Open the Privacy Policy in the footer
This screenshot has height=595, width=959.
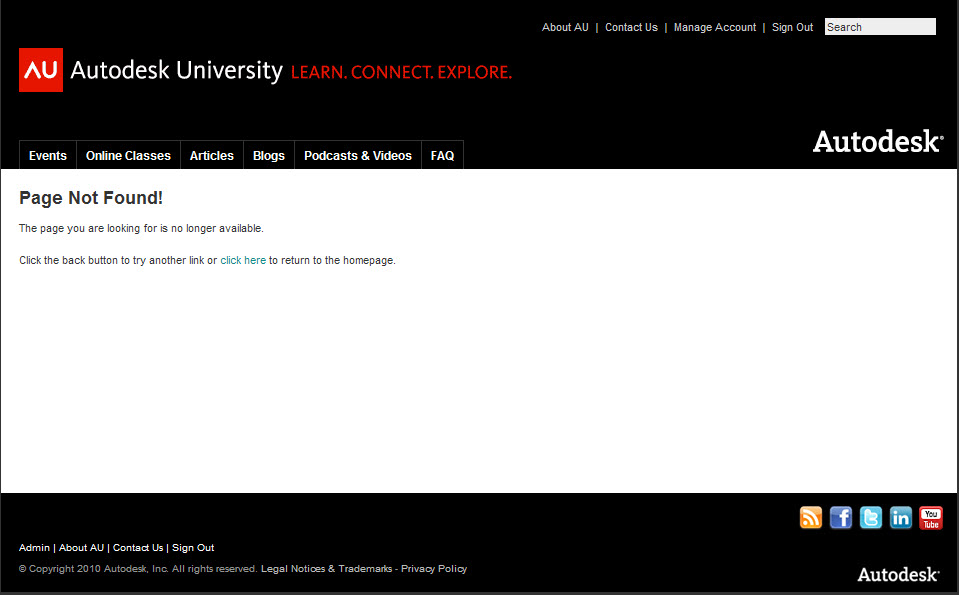433,568
